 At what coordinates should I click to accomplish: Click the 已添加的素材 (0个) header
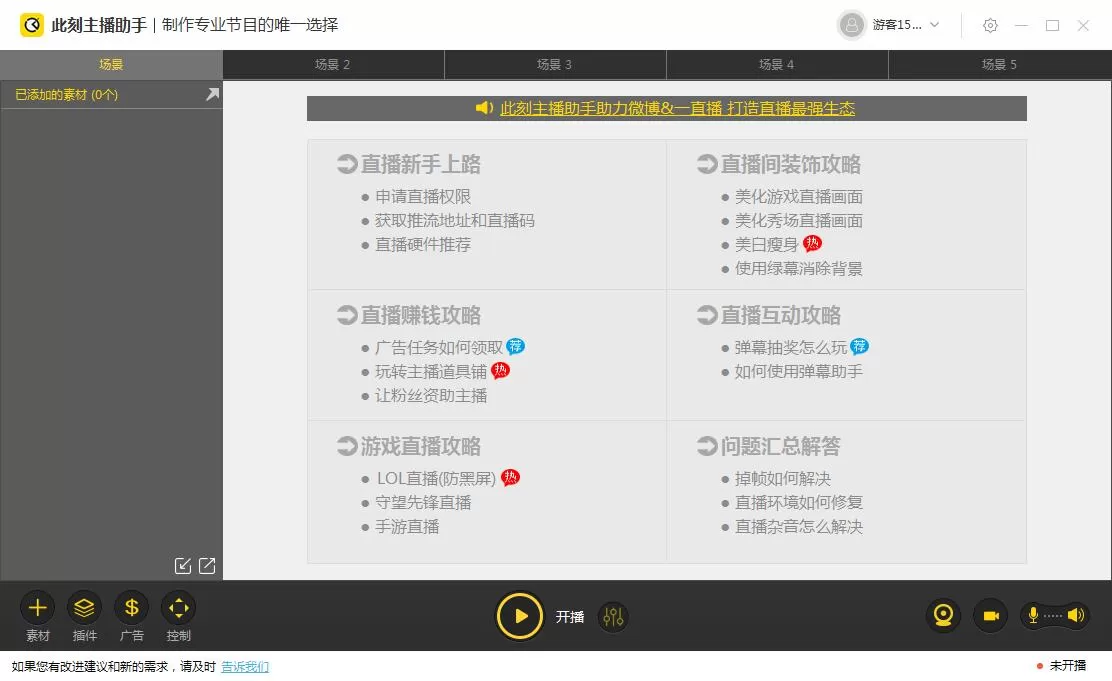(67, 94)
